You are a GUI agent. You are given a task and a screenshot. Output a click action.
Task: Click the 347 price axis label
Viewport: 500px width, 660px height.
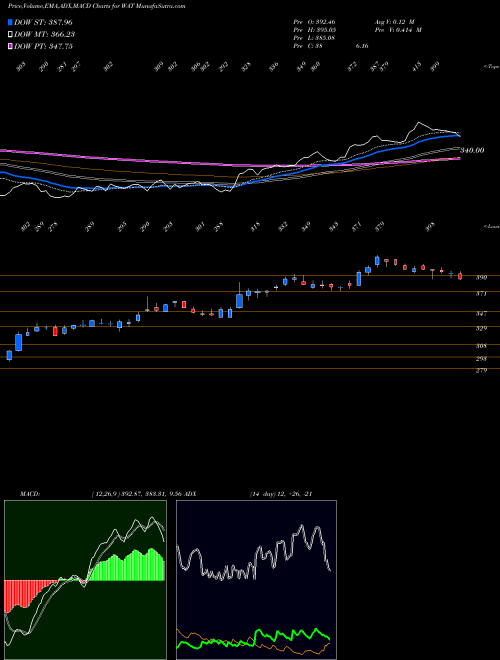coord(481,314)
